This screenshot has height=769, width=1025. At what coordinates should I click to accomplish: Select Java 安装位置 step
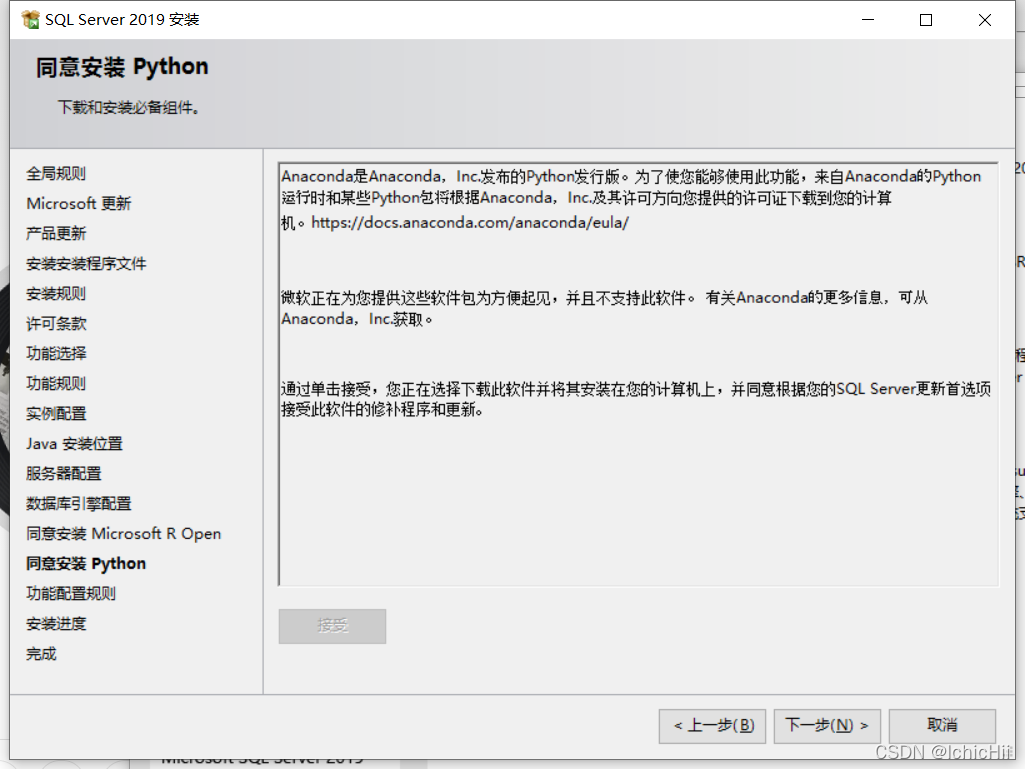(75, 444)
